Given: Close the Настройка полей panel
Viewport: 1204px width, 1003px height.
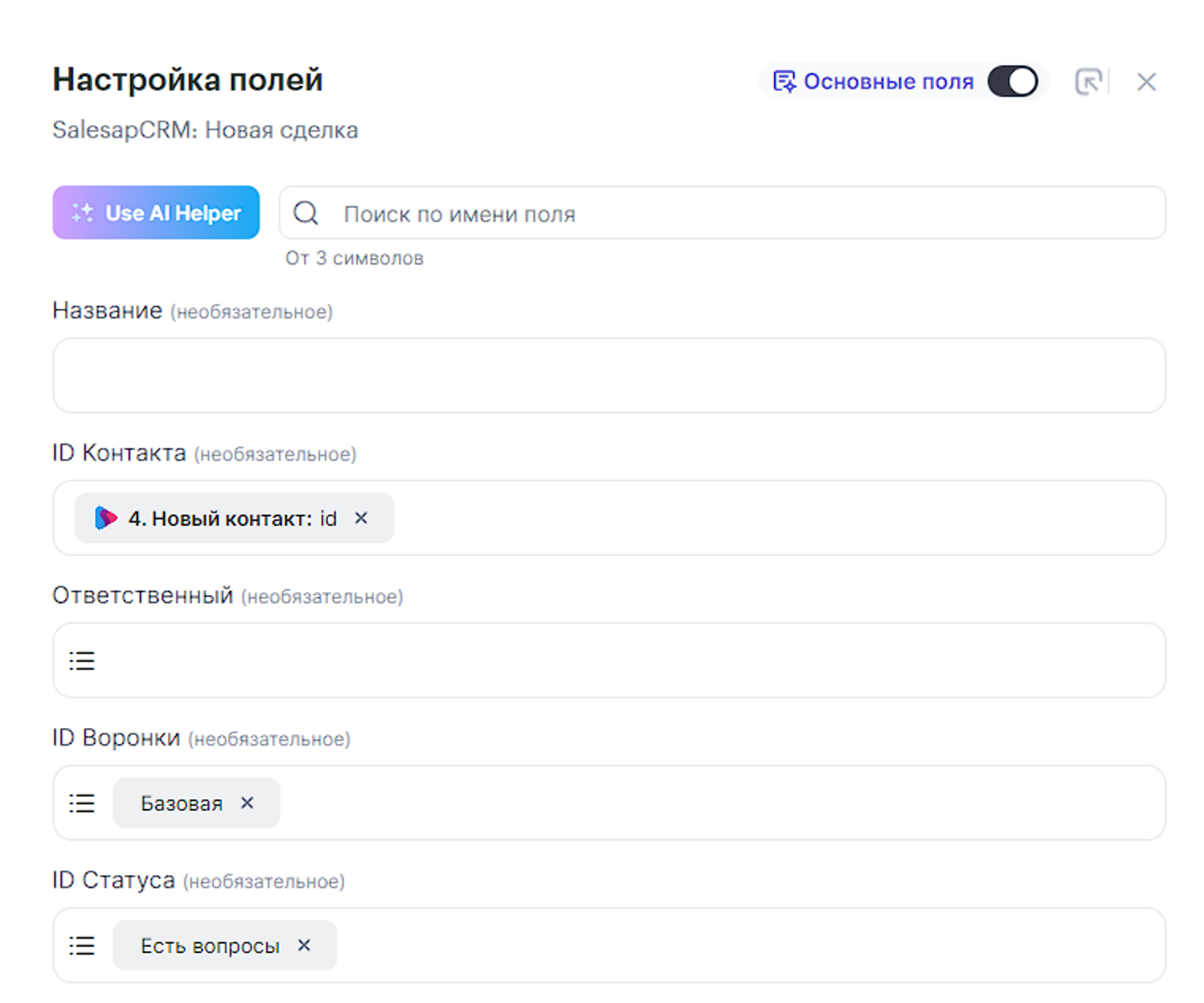Looking at the screenshot, I should click(x=1145, y=82).
